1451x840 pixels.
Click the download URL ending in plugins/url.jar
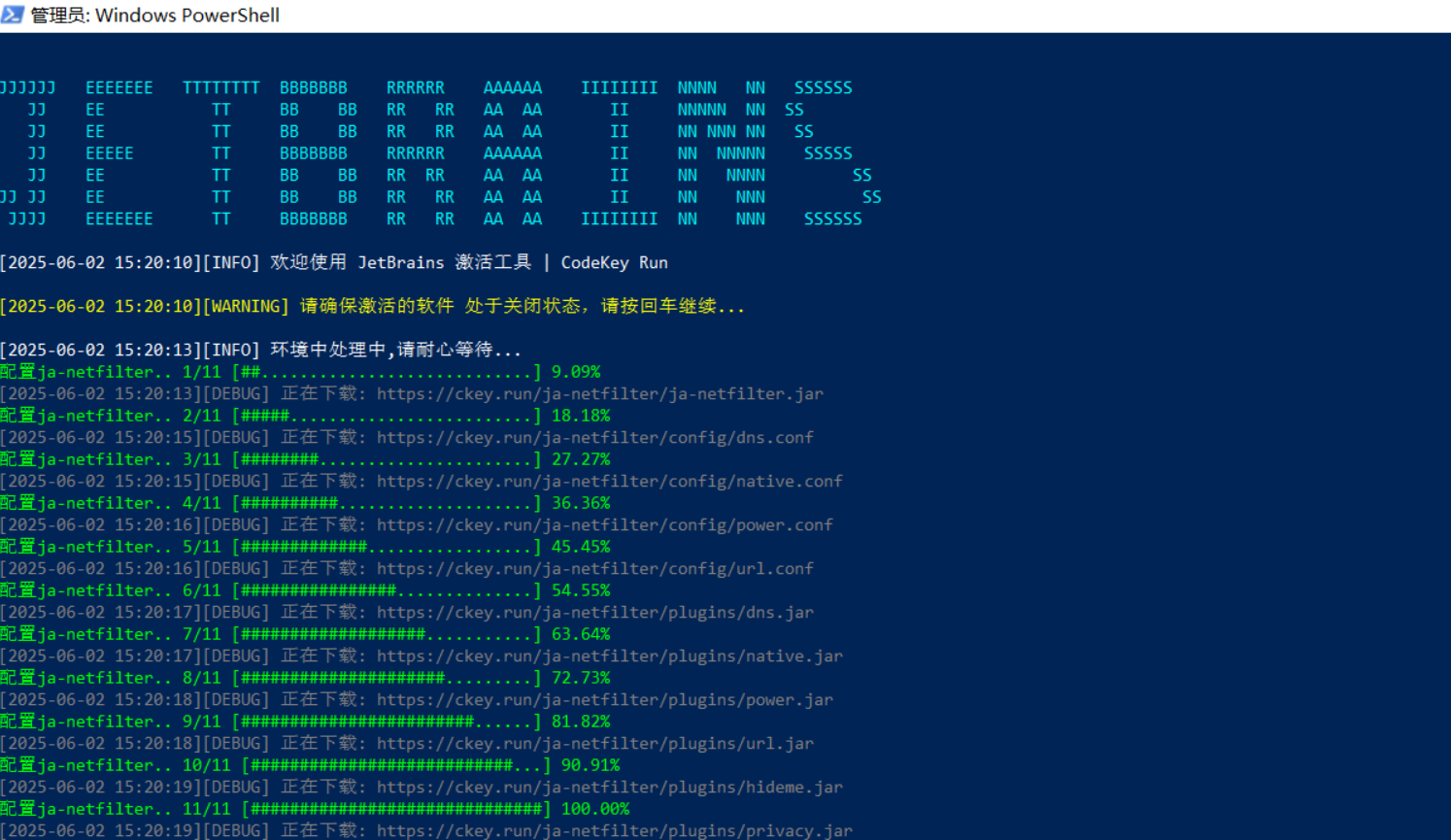[x=595, y=744]
